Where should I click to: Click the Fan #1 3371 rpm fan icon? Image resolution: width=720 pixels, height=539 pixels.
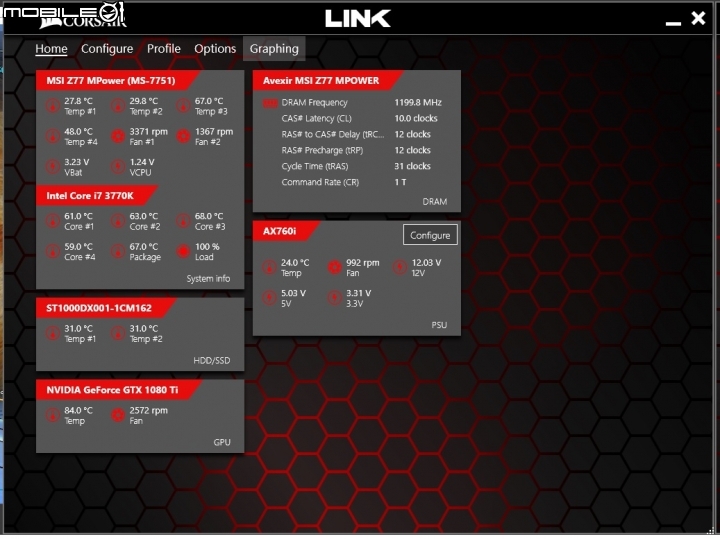118,136
